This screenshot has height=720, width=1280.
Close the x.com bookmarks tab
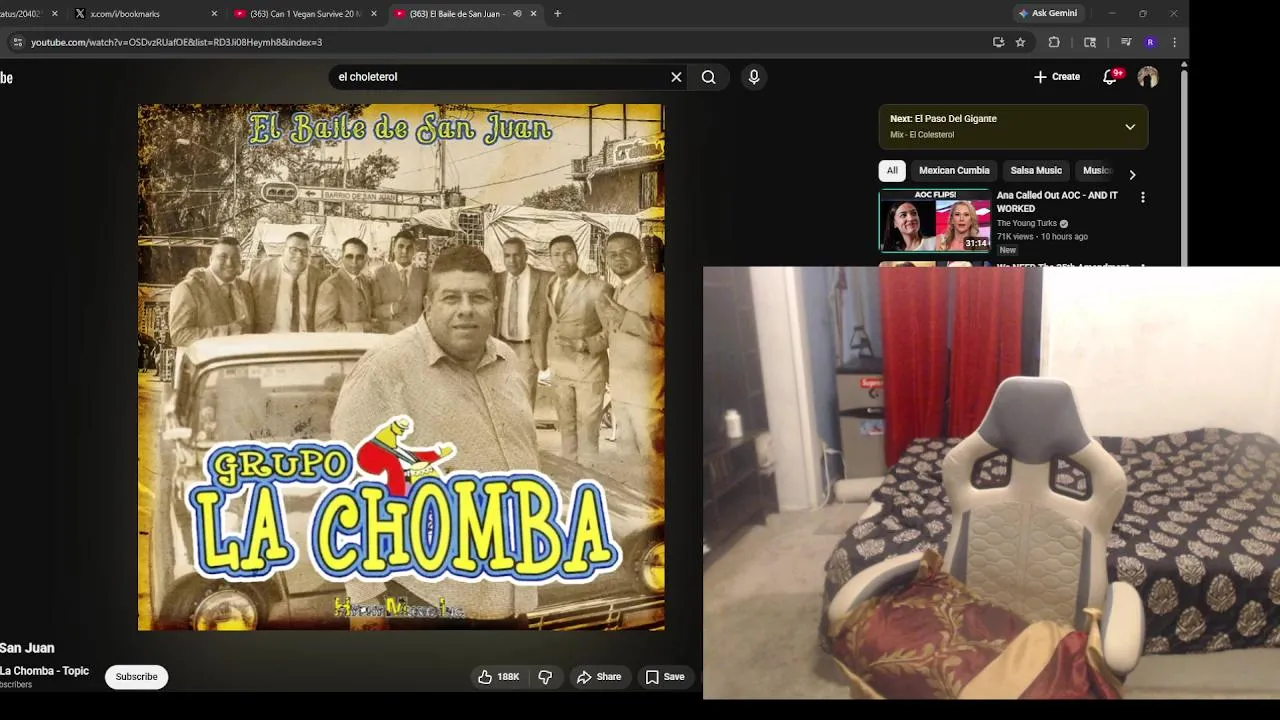point(214,14)
